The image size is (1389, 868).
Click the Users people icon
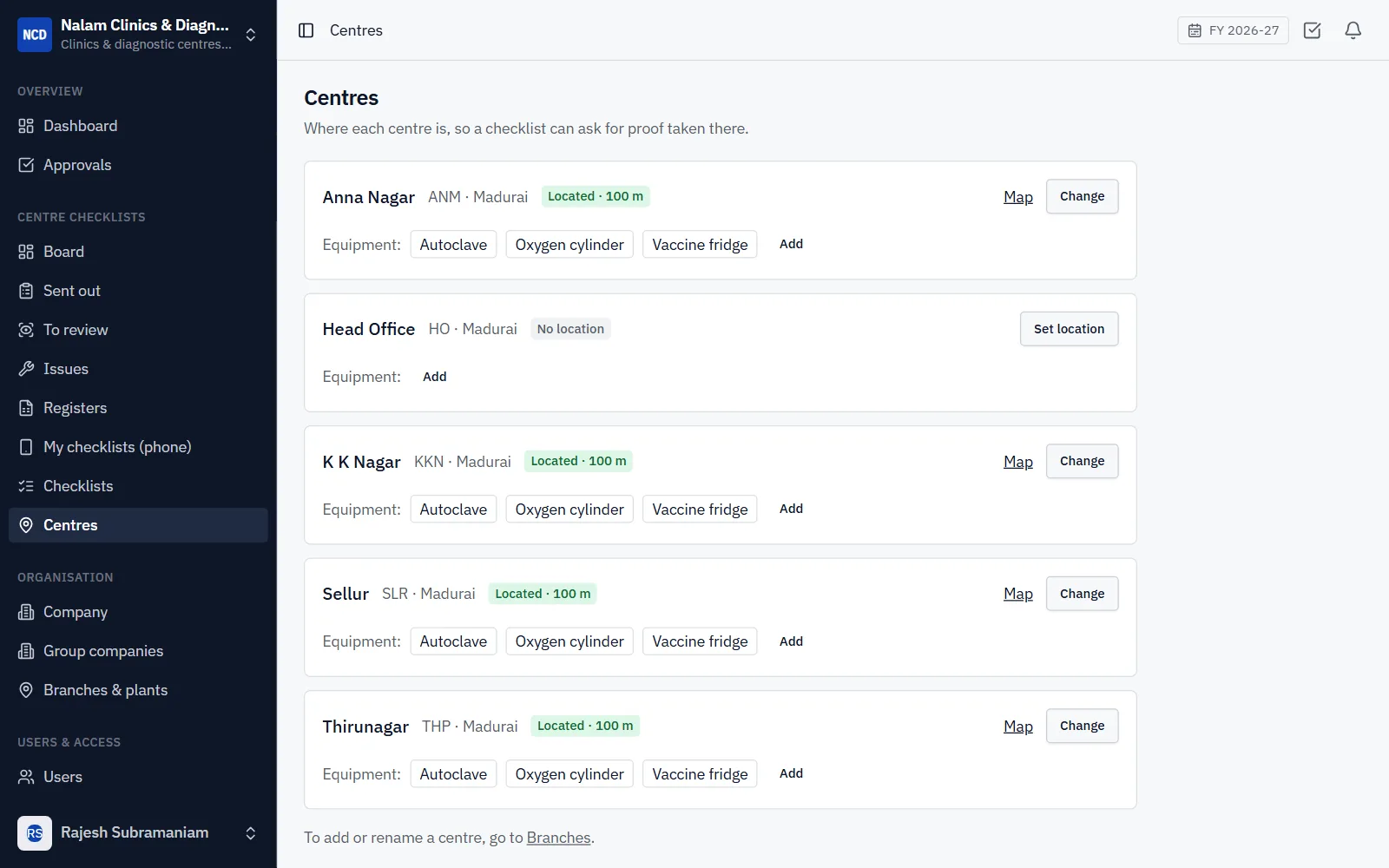point(26,777)
